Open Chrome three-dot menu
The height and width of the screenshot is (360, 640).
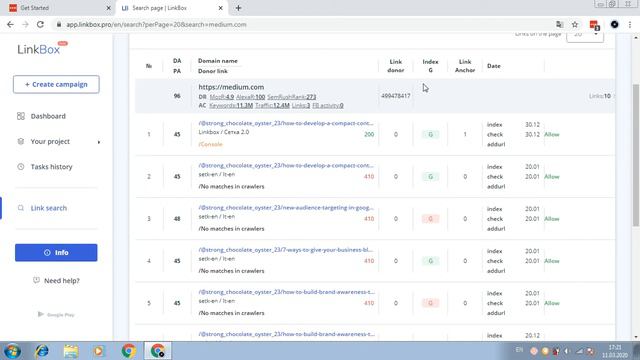pos(630,25)
